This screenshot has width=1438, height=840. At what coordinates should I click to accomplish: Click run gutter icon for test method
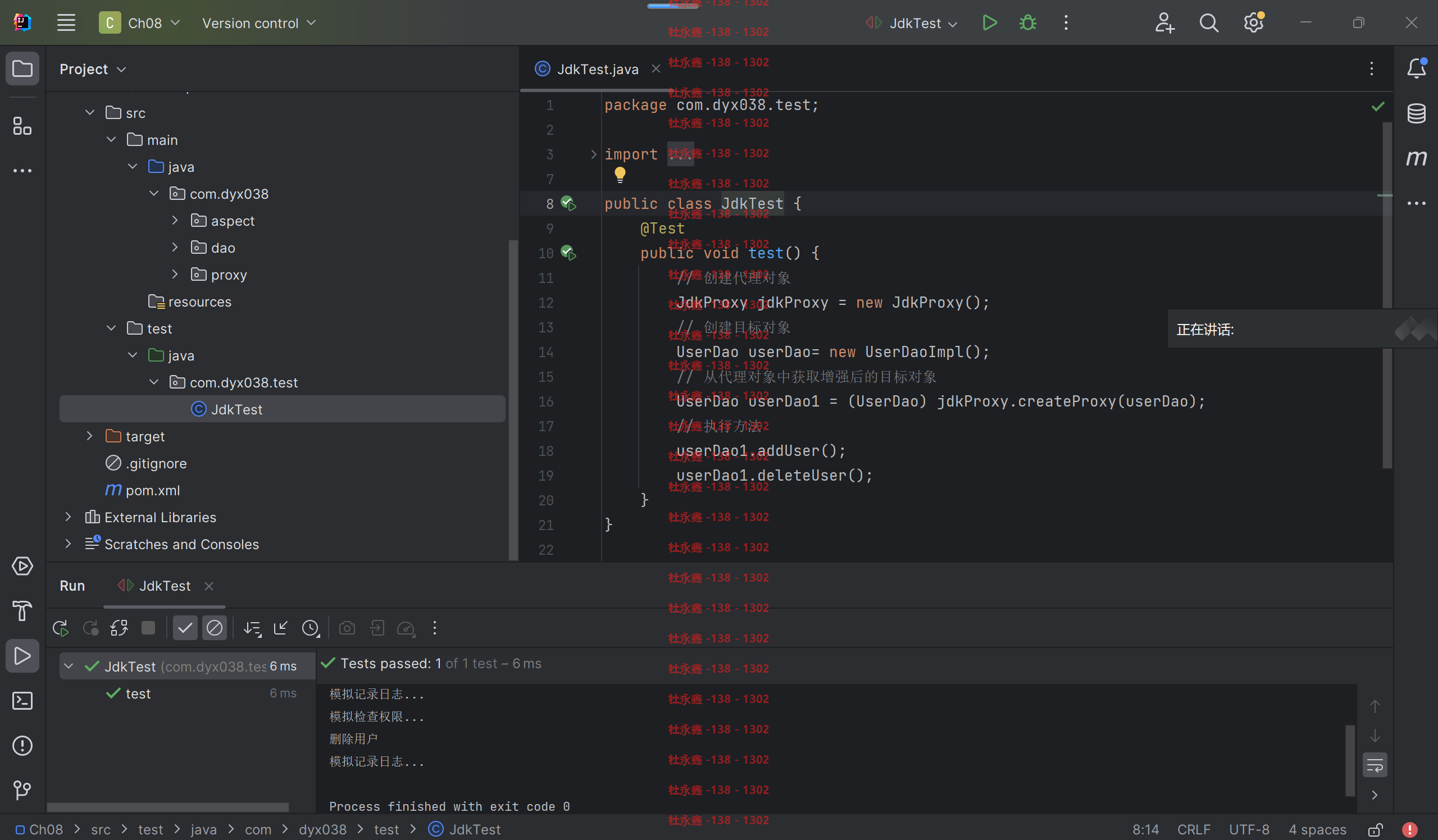[568, 253]
